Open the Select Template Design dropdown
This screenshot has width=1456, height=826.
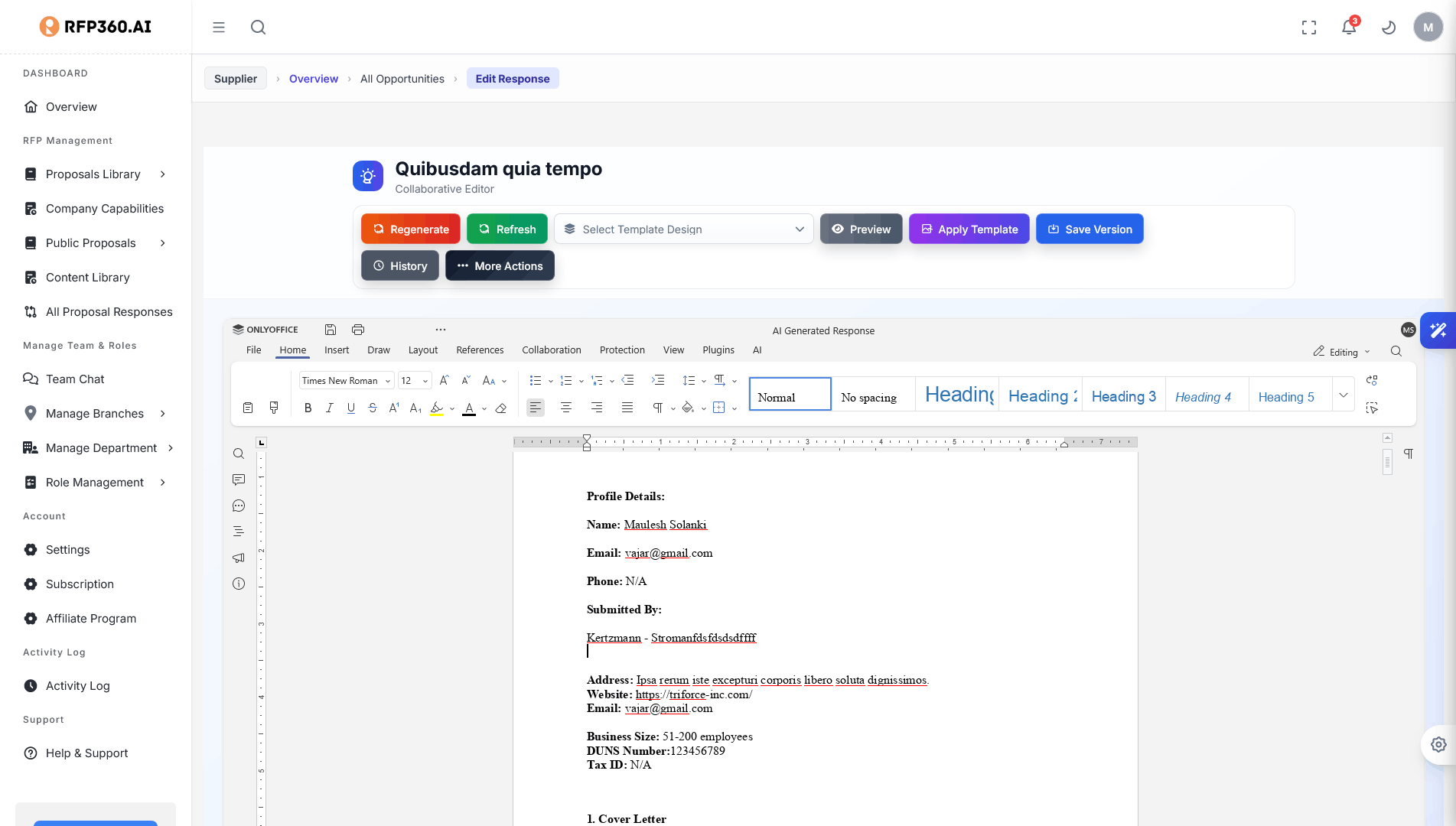click(x=683, y=229)
